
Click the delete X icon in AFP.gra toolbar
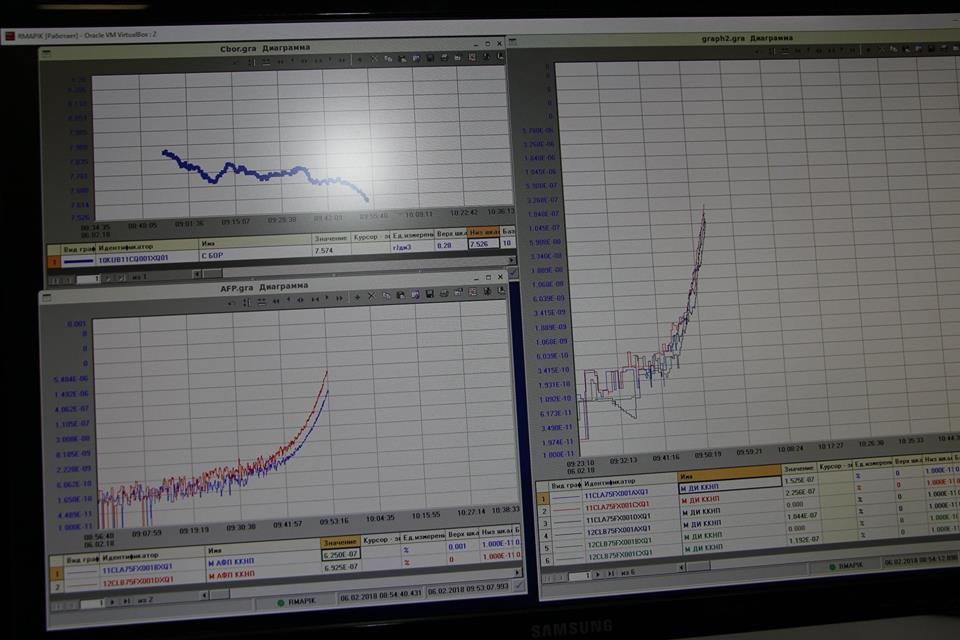[x=371, y=297]
